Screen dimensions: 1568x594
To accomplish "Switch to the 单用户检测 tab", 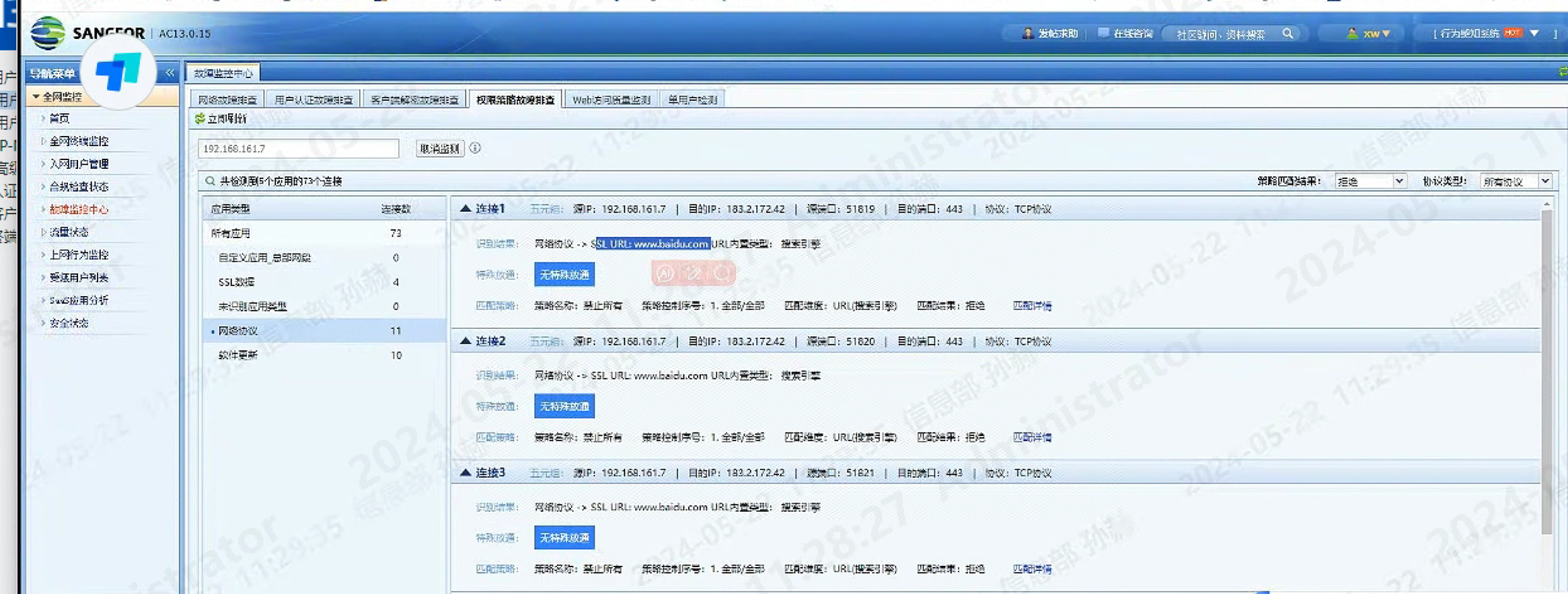I will click(692, 100).
